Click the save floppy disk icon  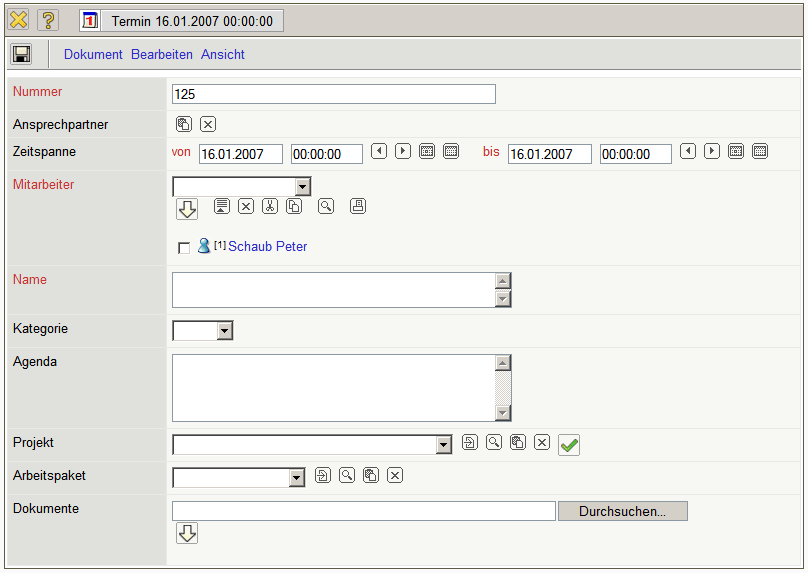click(21, 54)
